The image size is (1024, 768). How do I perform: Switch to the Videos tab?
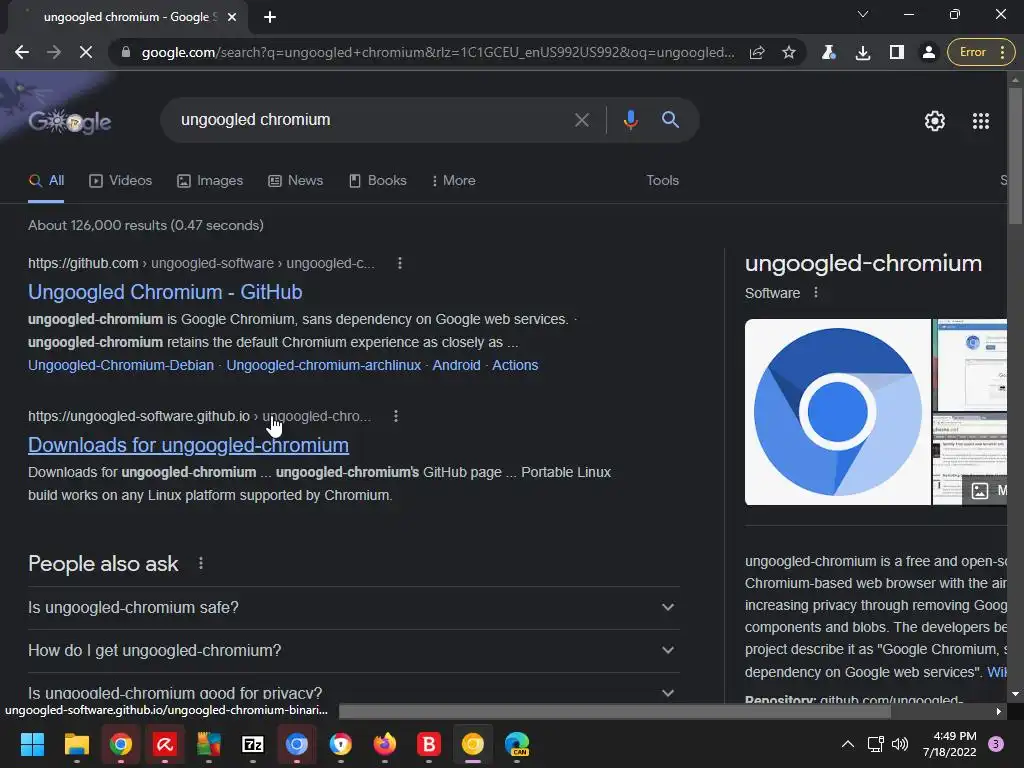click(x=121, y=181)
